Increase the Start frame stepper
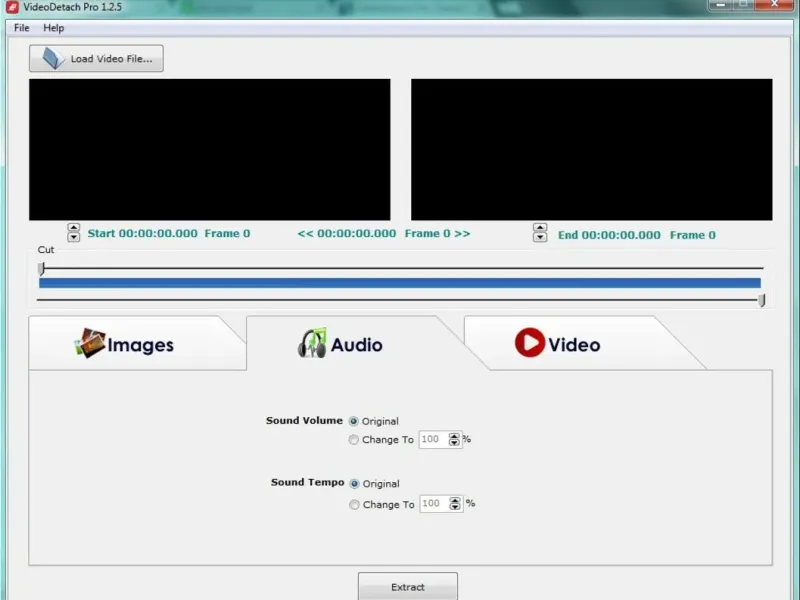The height and width of the screenshot is (600, 800). pyautogui.click(x=73, y=228)
